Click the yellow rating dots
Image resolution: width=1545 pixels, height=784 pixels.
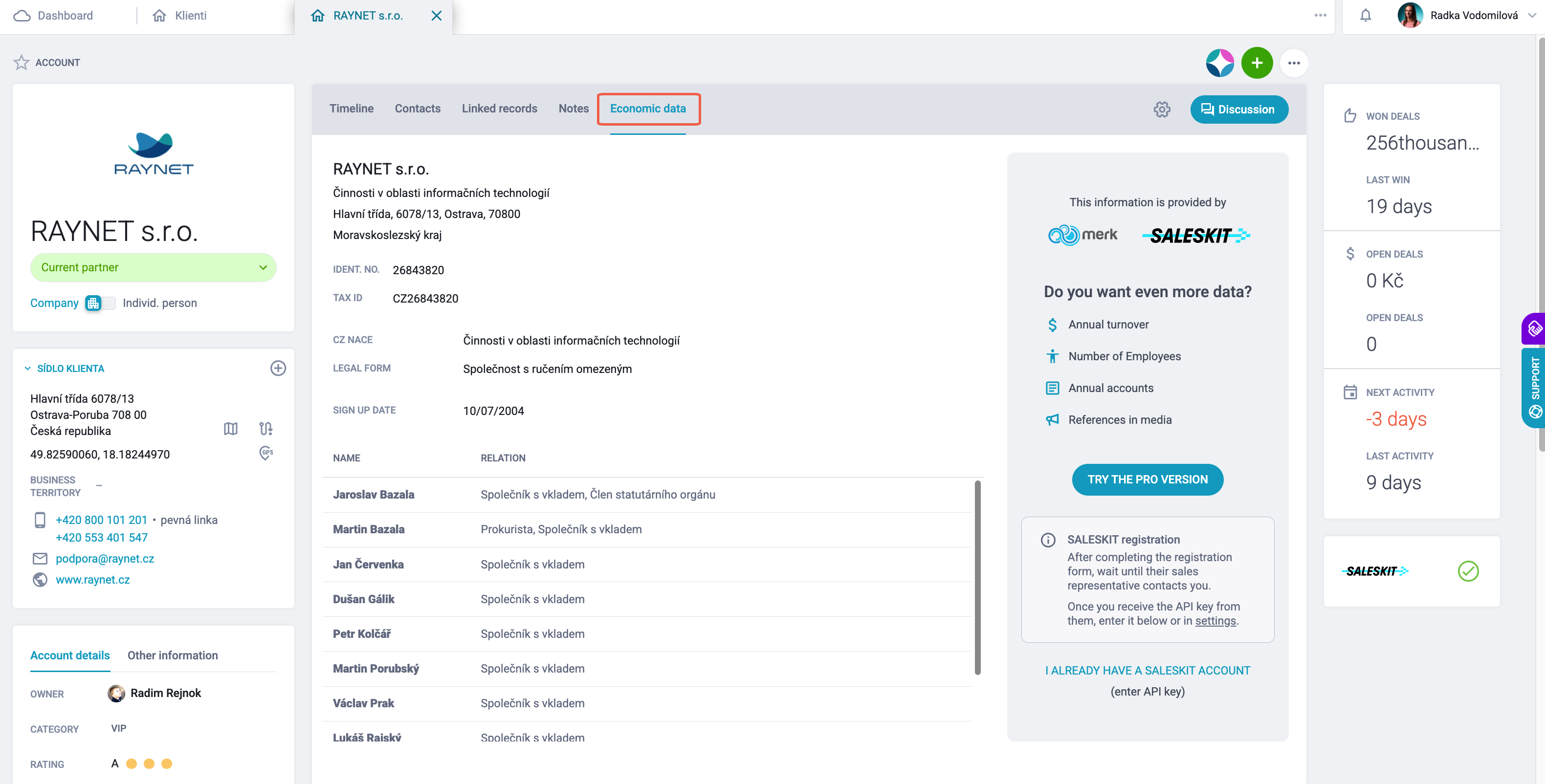(149, 763)
